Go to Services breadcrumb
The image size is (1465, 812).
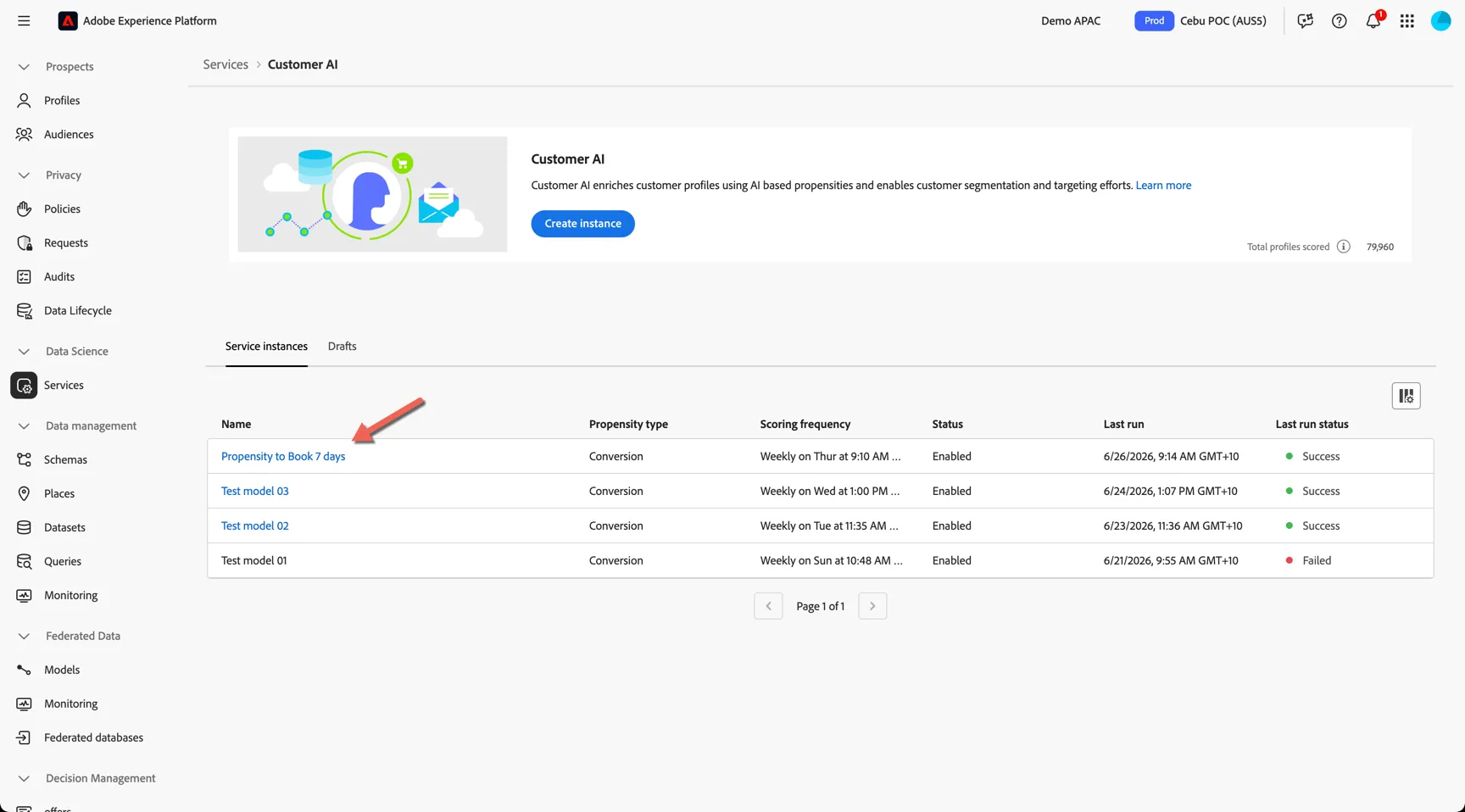click(226, 64)
